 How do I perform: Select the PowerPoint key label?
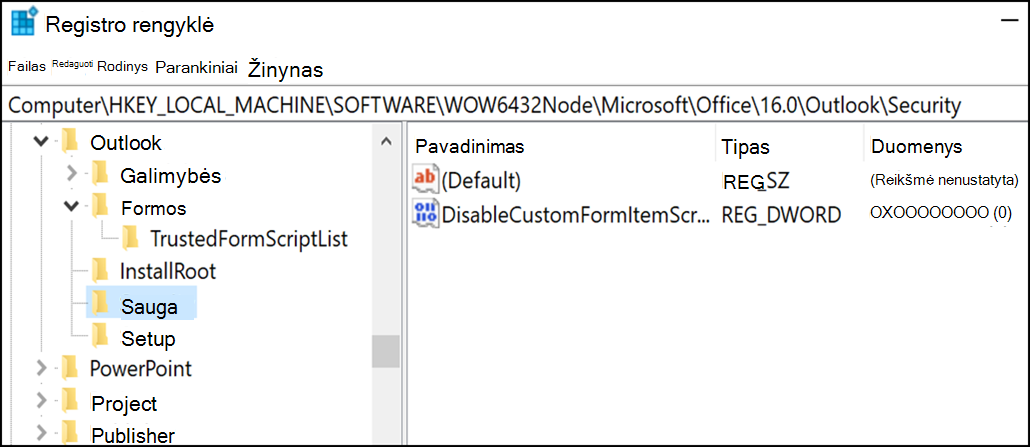coord(141,368)
